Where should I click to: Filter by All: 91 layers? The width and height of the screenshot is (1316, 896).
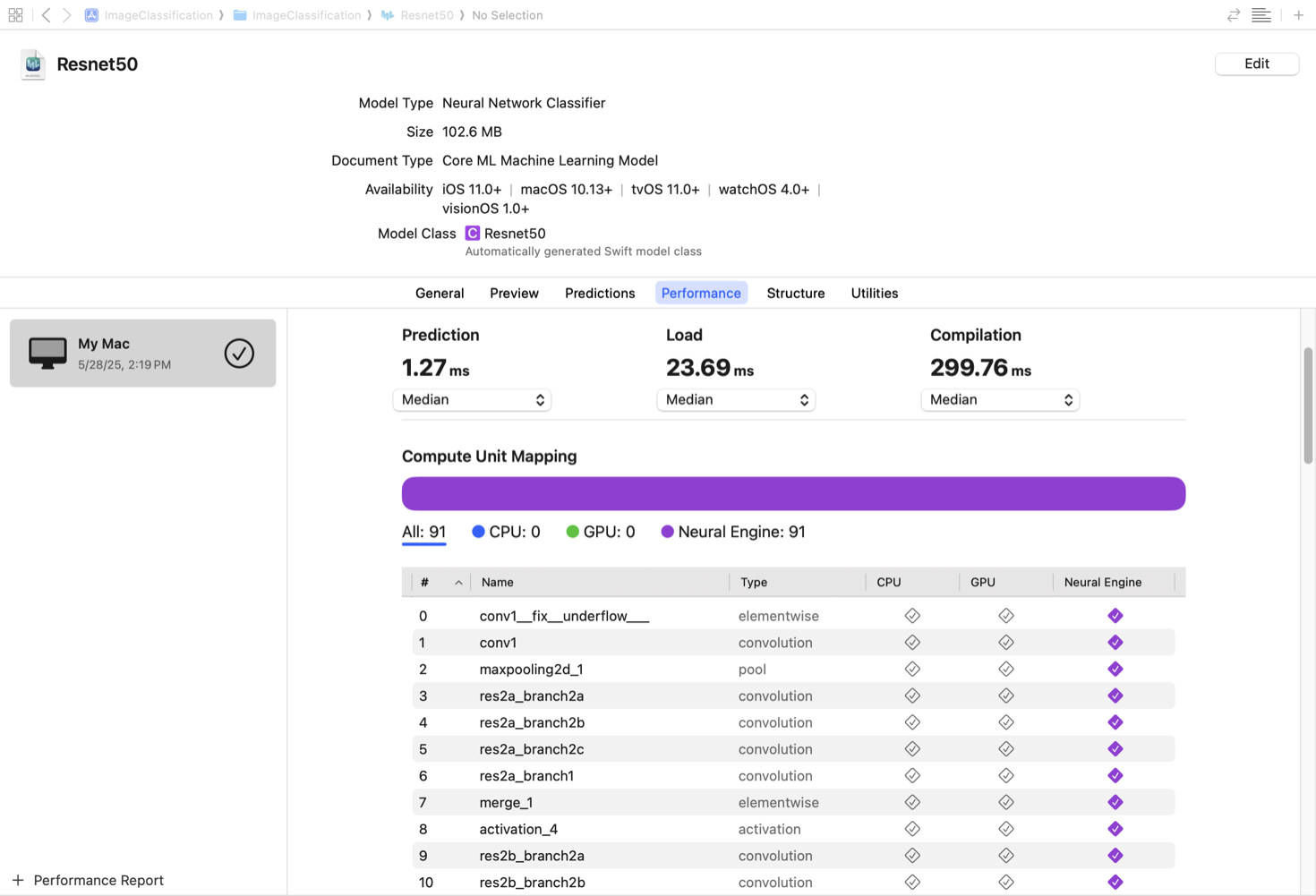coord(423,532)
